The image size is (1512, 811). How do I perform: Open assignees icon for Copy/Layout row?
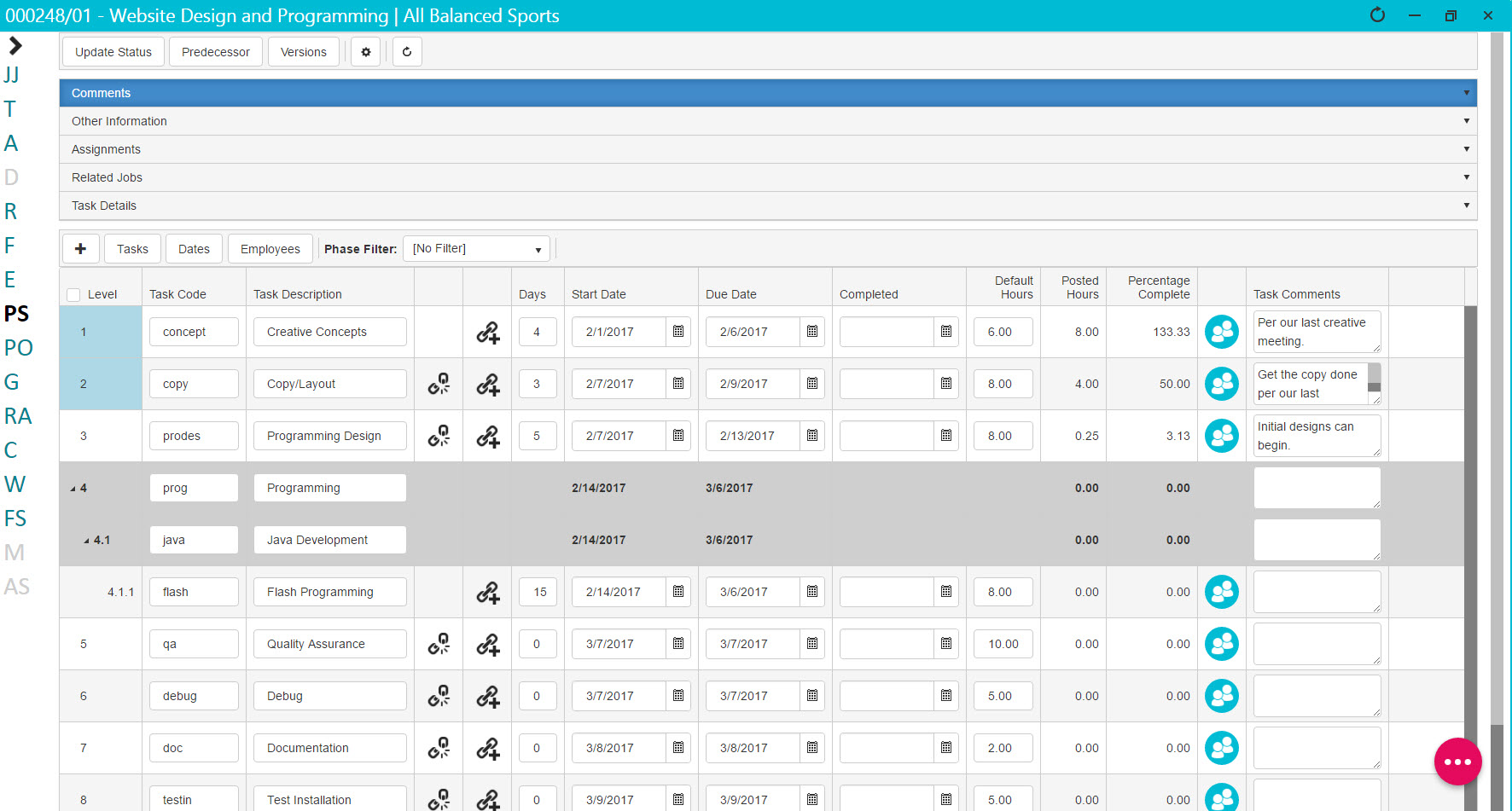click(x=1222, y=384)
